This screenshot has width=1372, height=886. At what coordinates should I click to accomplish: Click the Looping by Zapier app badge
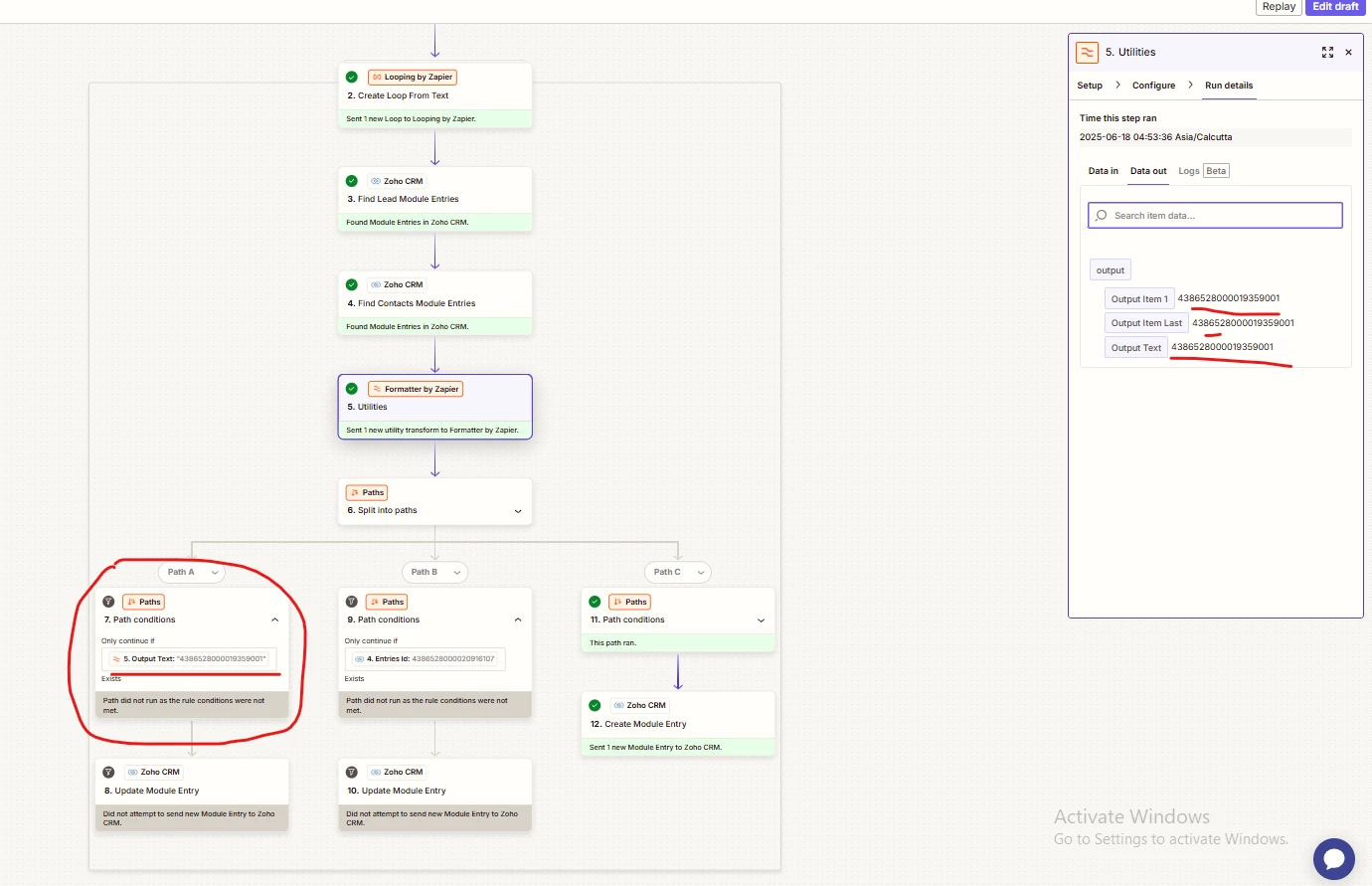413,77
